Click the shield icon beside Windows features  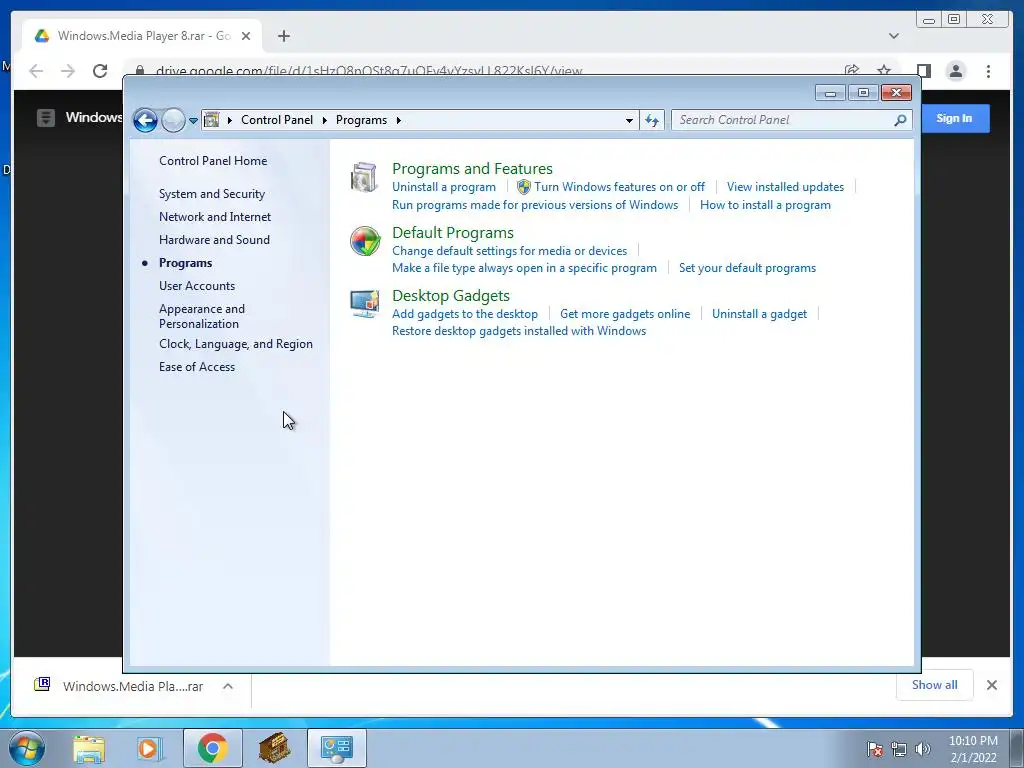tap(524, 187)
